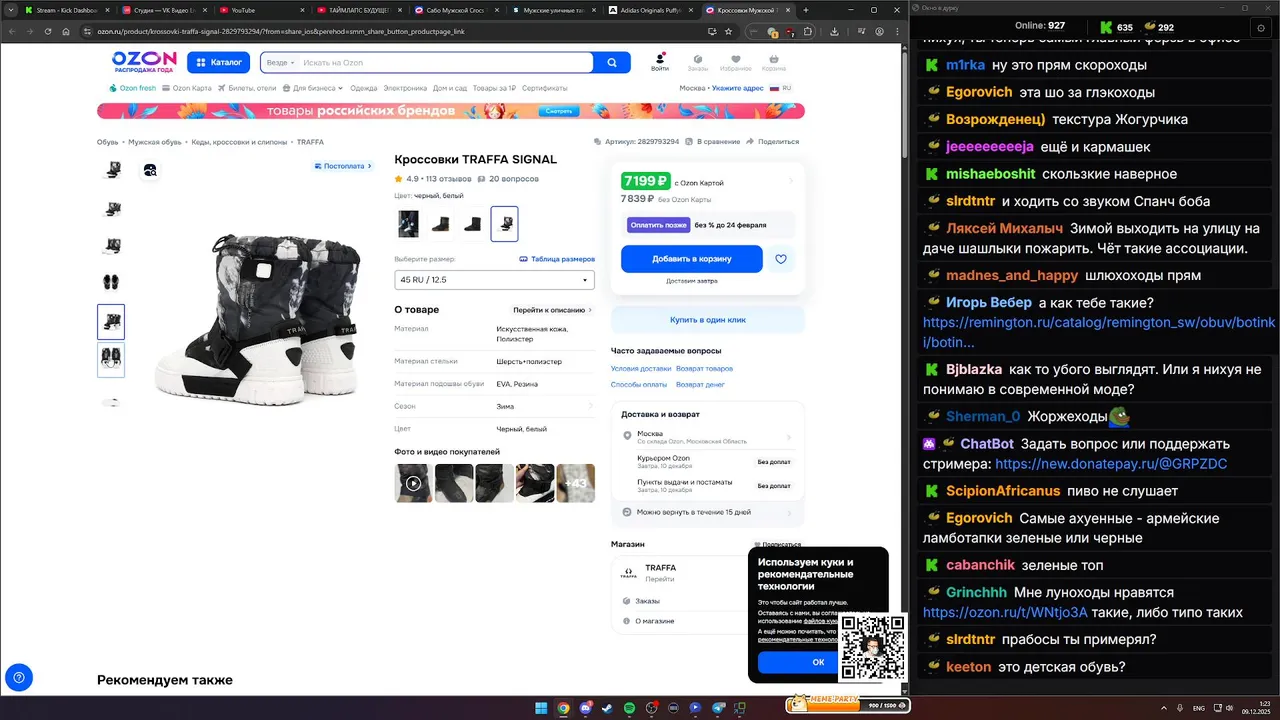Open Telegram from the taskbar
Viewport: 1280px width, 720px height.
tap(717, 708)
